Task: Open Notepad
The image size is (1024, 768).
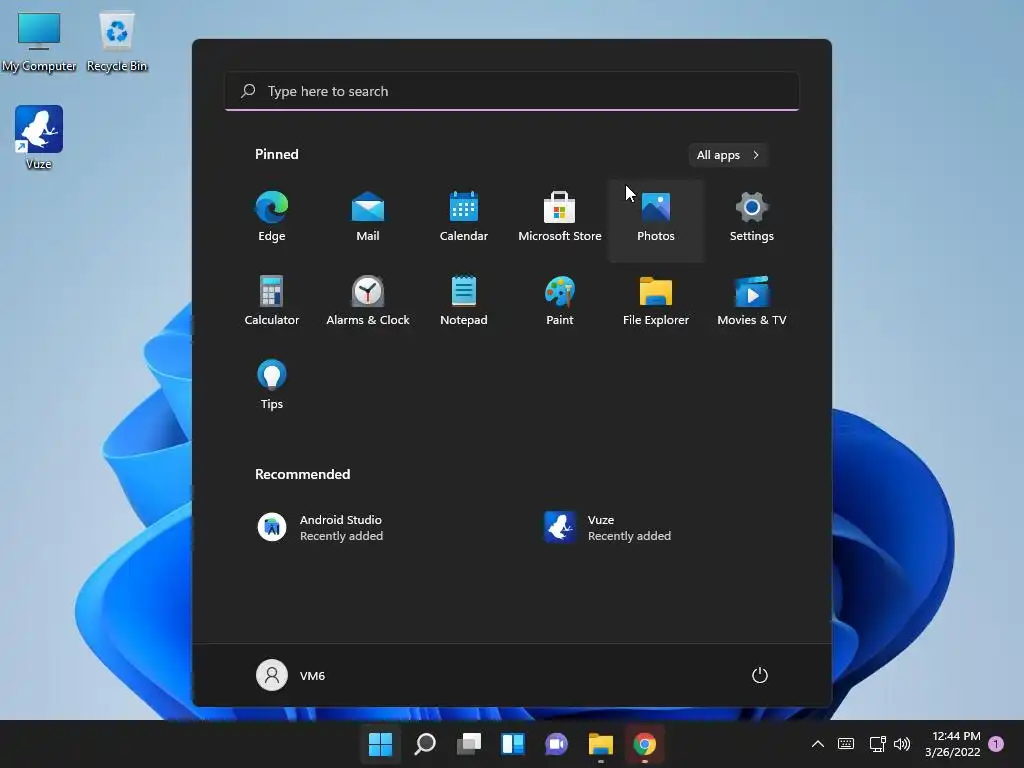Action: [x=464, y=302]
